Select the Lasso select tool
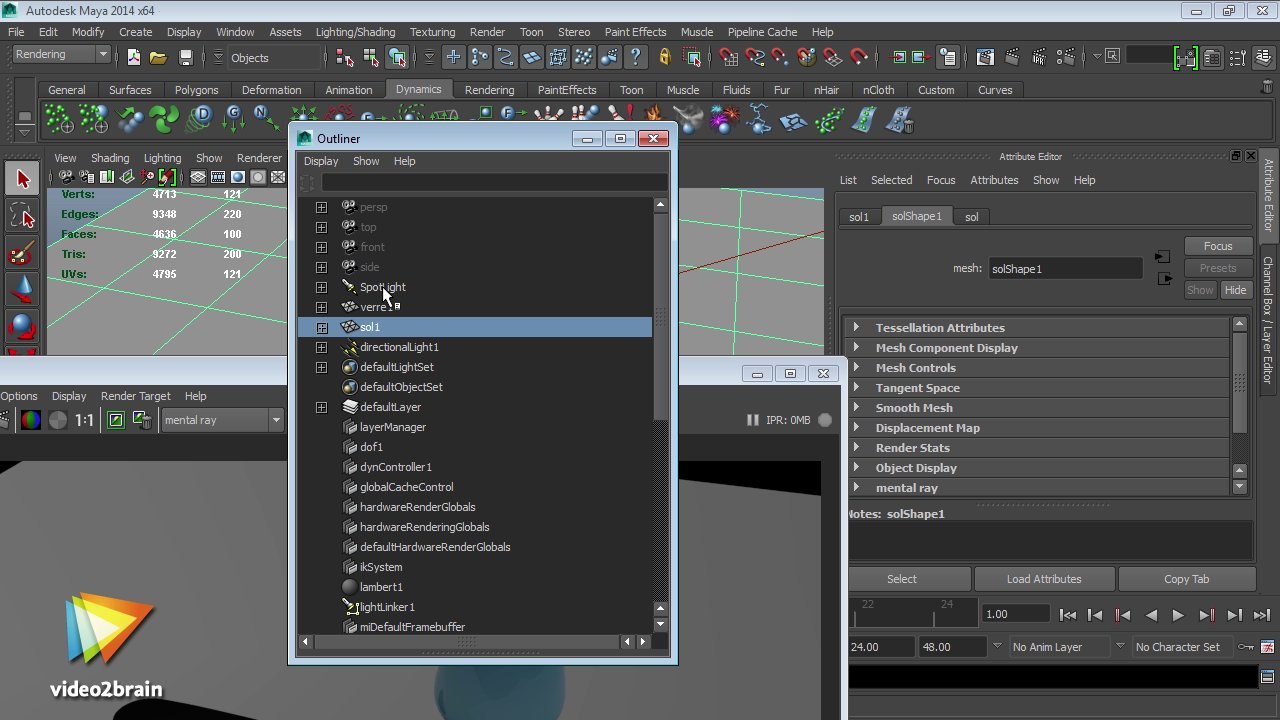The height and width of the screenshot is (720, 1280). 22,216
